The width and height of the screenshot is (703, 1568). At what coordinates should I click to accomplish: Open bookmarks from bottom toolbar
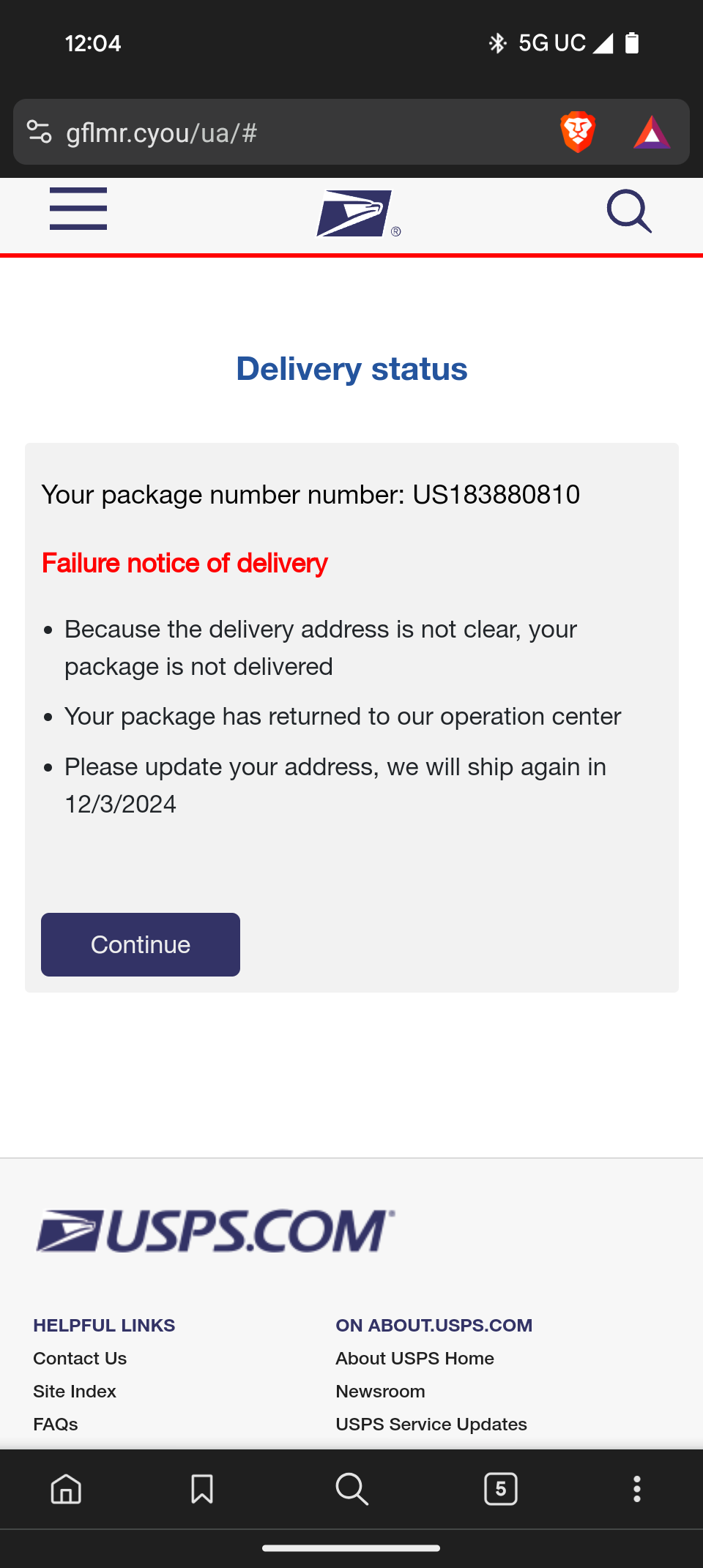click(x=202, y=1489)
